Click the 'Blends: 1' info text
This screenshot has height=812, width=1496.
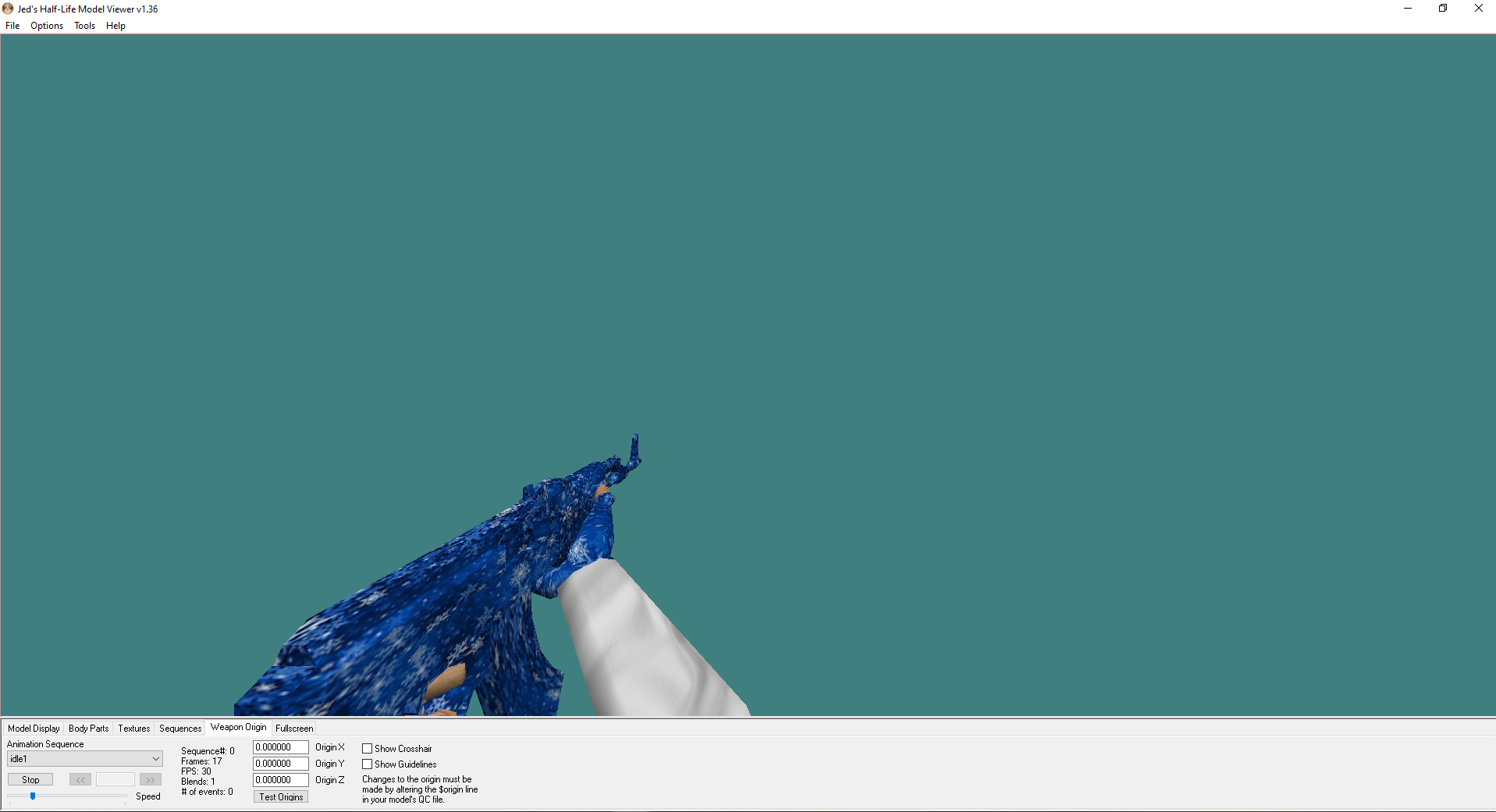coord(198,782)
